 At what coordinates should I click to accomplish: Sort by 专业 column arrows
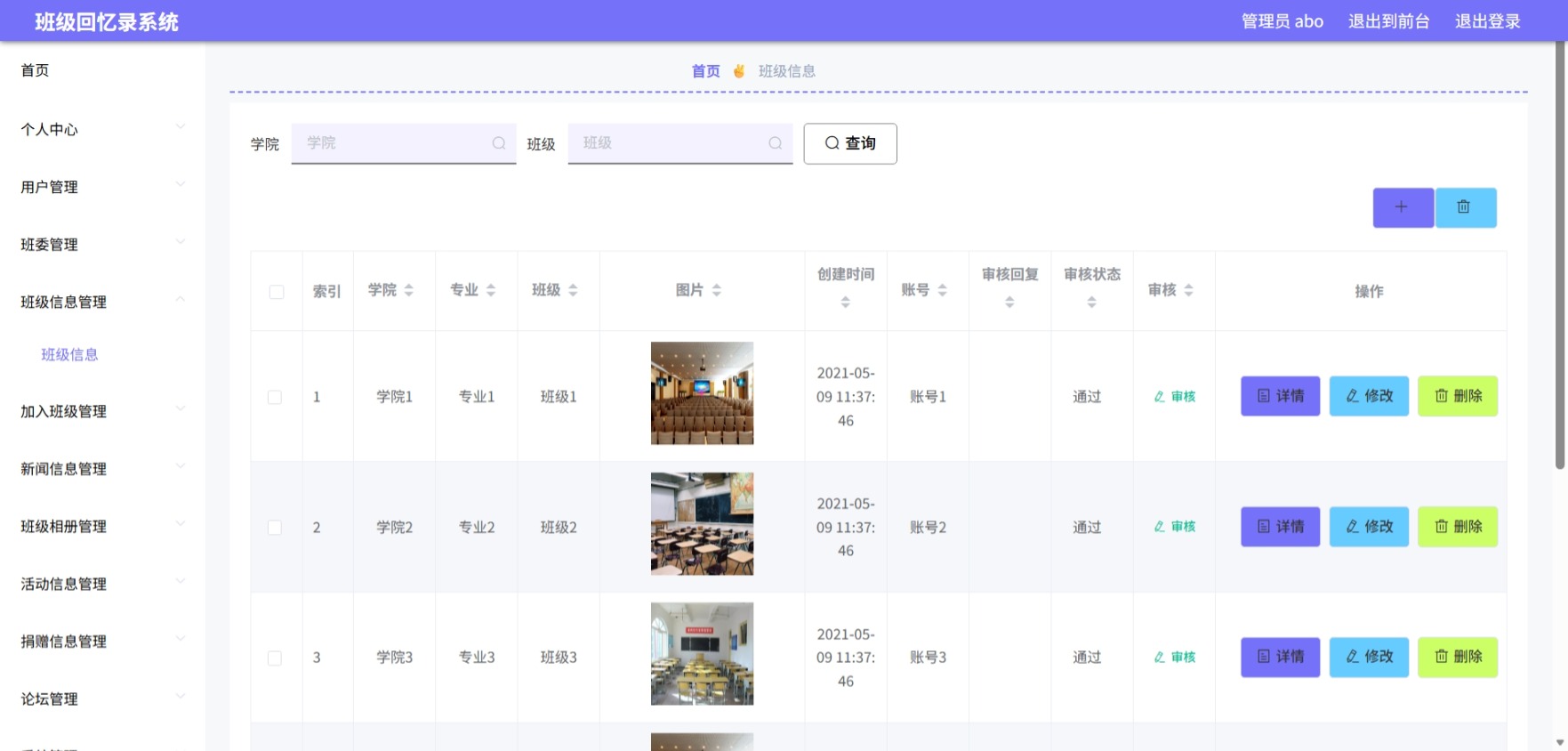491,290
